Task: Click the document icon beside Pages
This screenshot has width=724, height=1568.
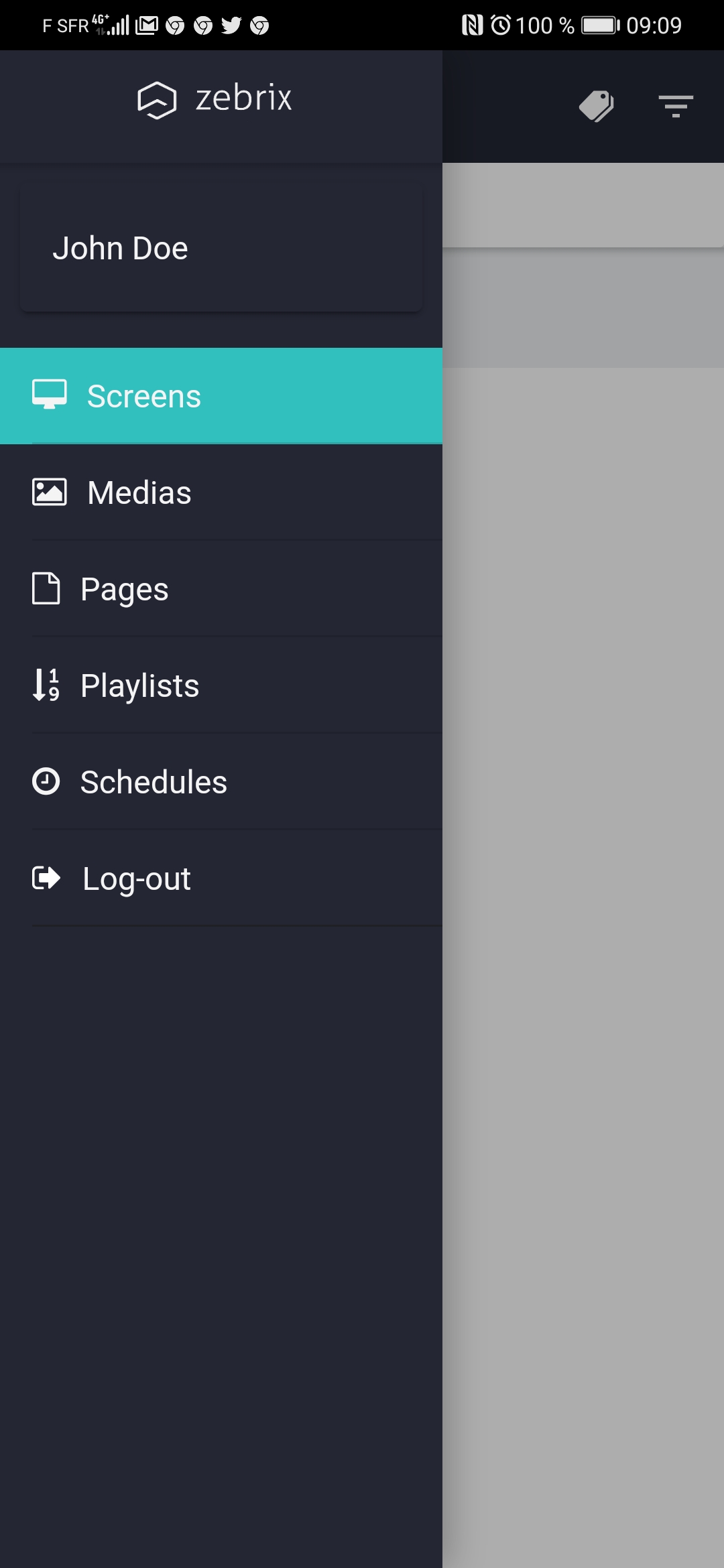Action: pos(46,588)
